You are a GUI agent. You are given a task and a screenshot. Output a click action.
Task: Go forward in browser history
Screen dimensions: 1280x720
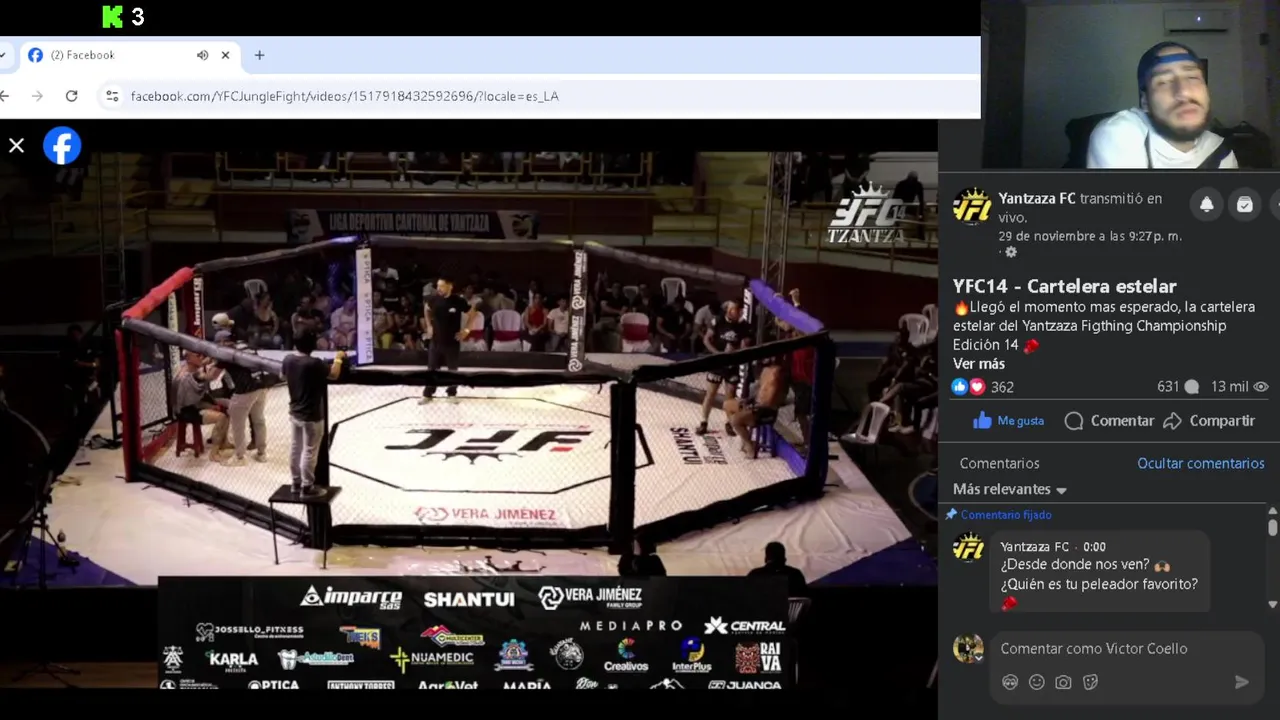37,96
